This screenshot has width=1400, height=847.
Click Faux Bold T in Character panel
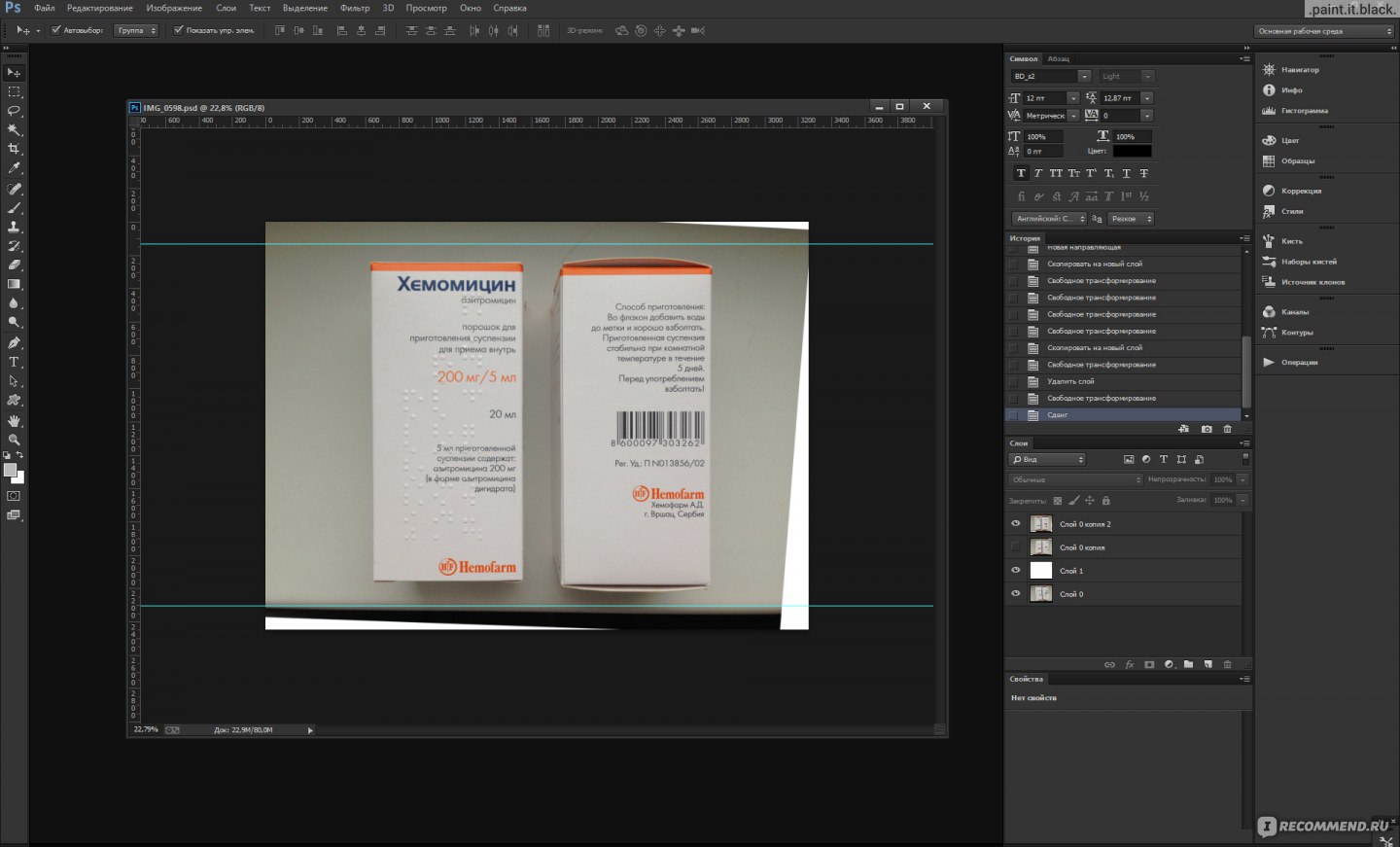(x=1021, y=173)
